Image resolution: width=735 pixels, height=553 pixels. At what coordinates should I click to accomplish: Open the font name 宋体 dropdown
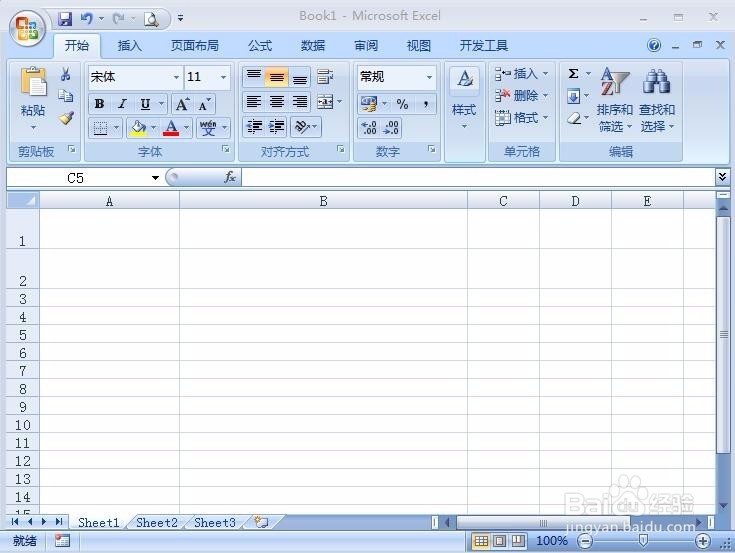point(176,77)
